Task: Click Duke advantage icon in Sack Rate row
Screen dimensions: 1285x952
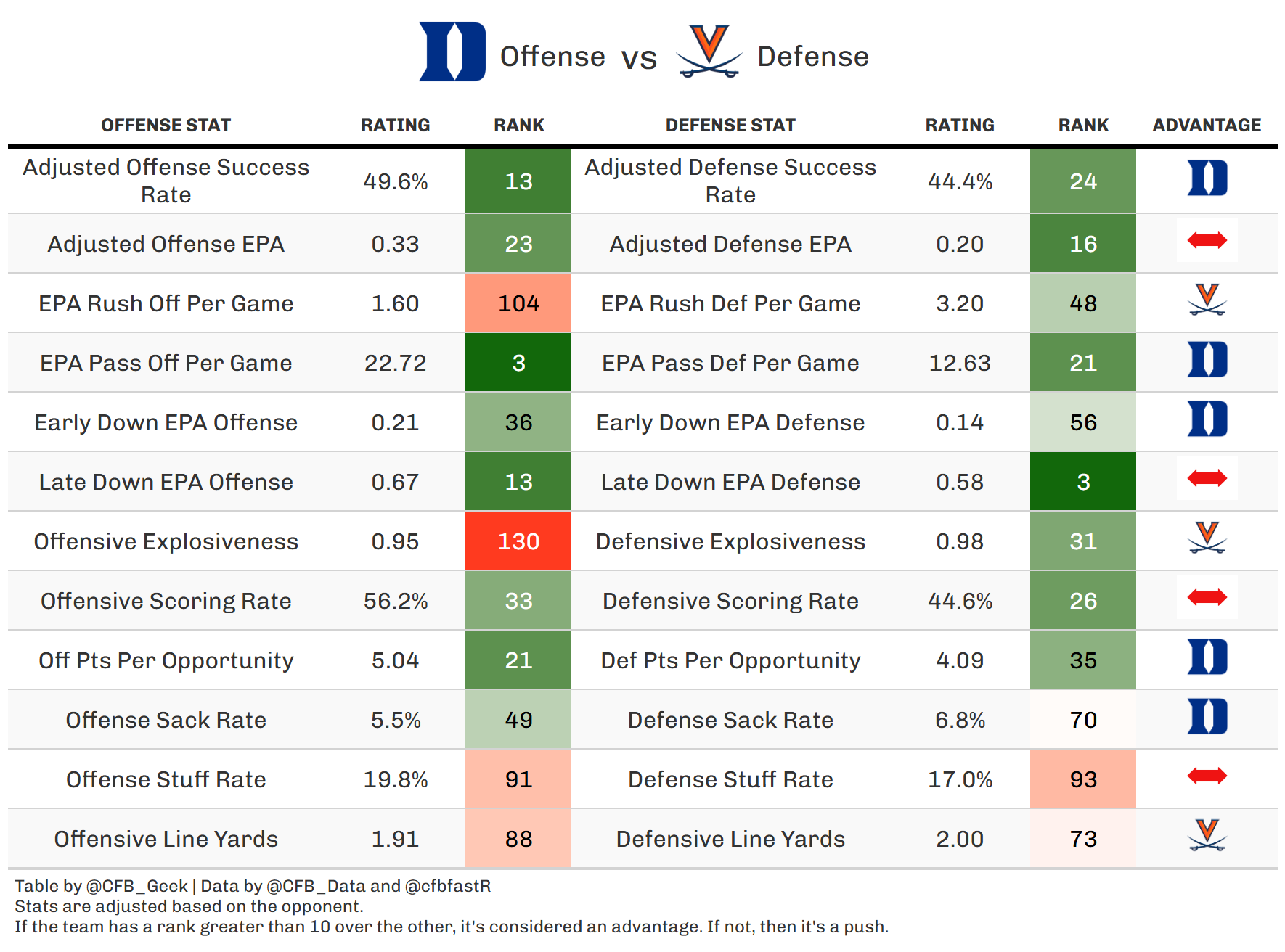Action: [1207, 717]
